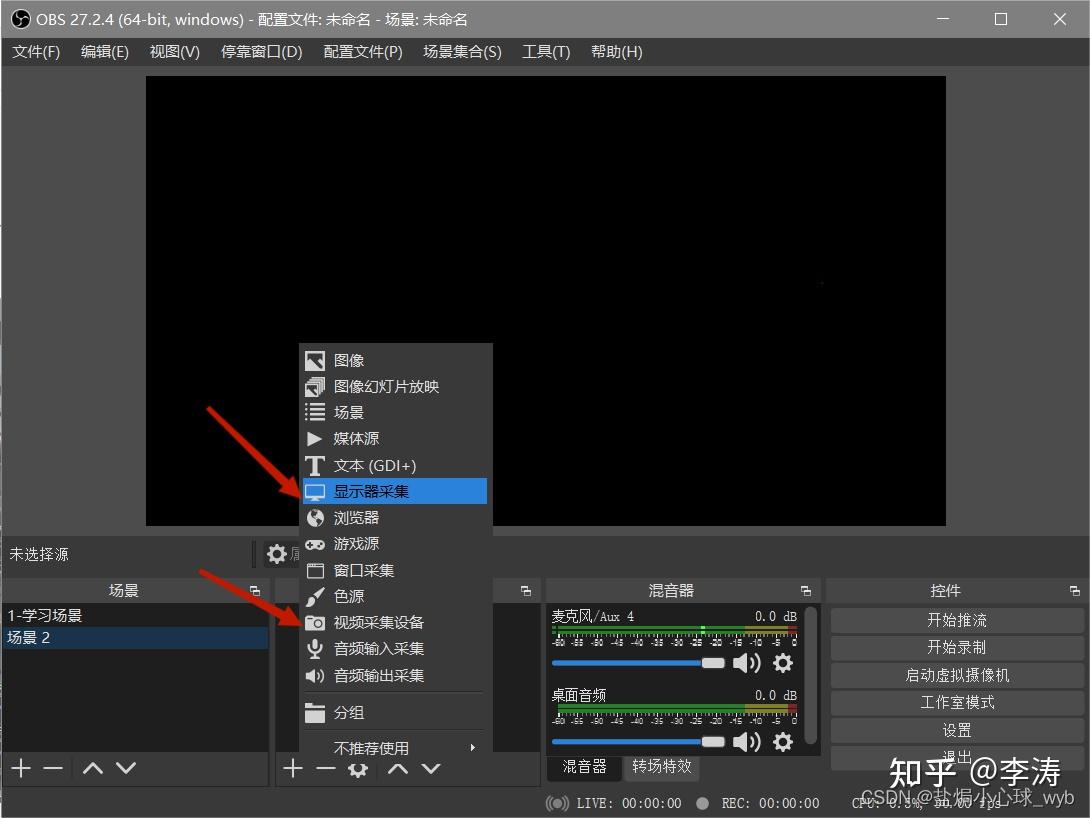Toggle 工作室模式 studio mode
1090x818 pixels.
[957, 703]
